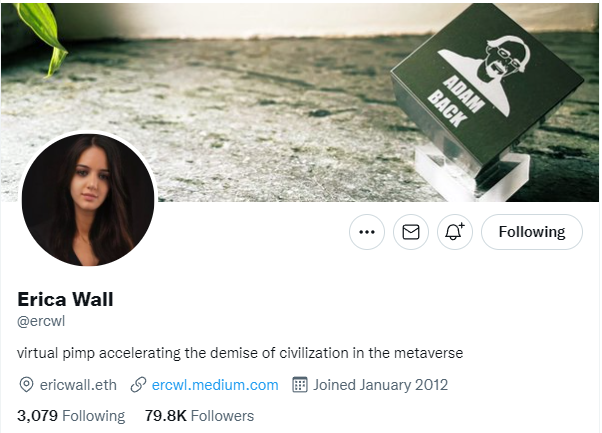
Task: Turn on notifications with the bell icon
Action: click(x=455, y=232)
